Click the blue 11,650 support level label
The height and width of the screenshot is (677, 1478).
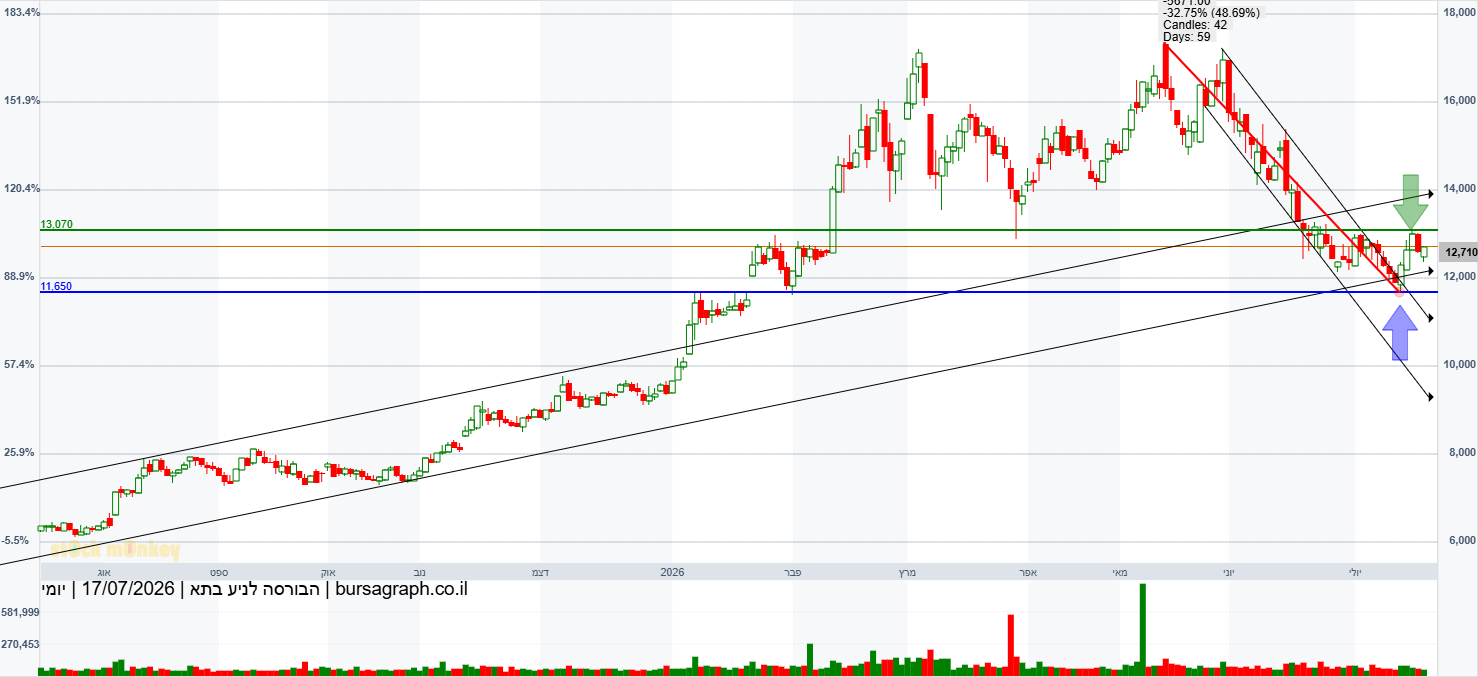pos(57,286)
